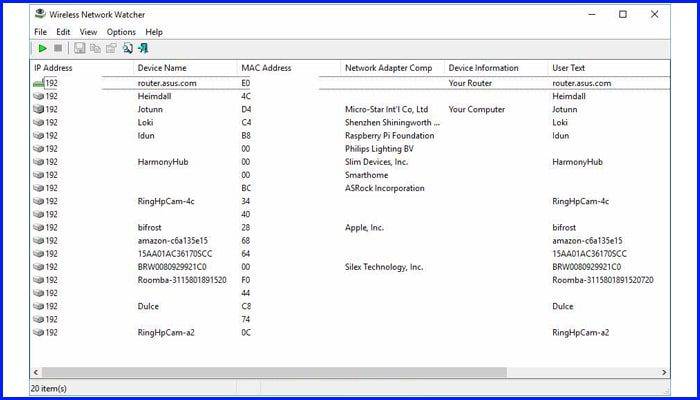Screen dimensions: 700x400
Task: Open the File menu
Action: click(40, 32)
